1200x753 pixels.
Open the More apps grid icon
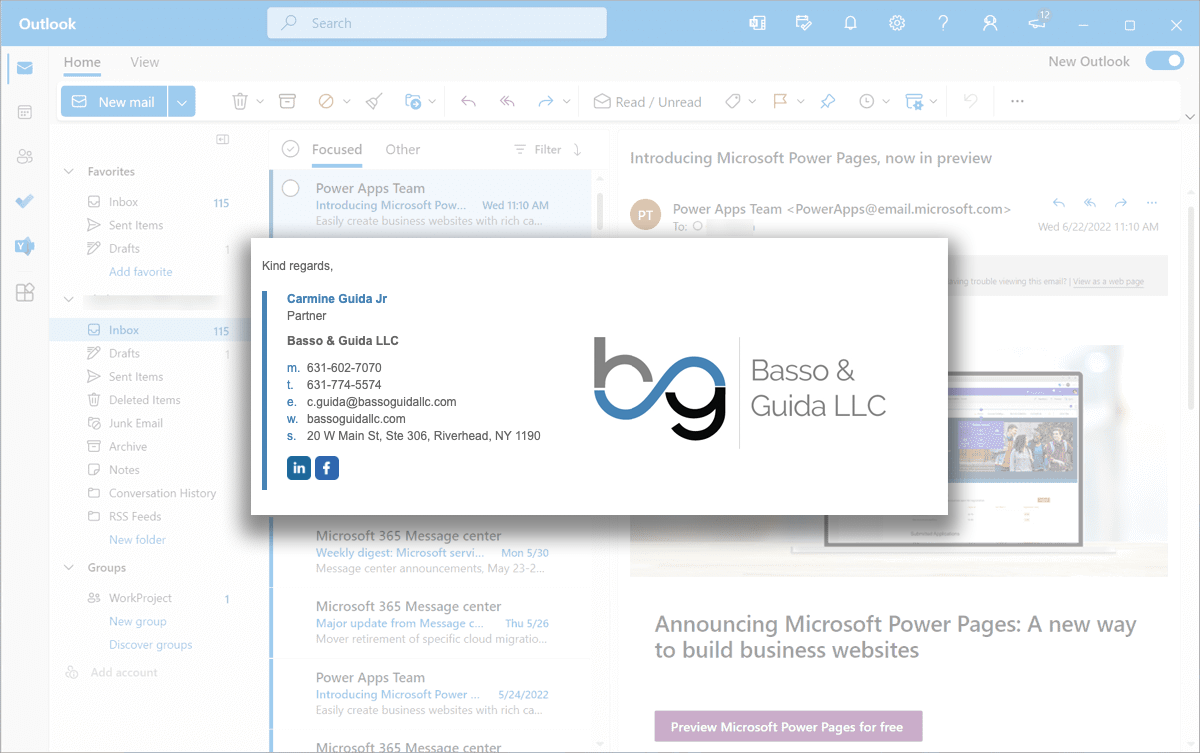click(24, 292)
